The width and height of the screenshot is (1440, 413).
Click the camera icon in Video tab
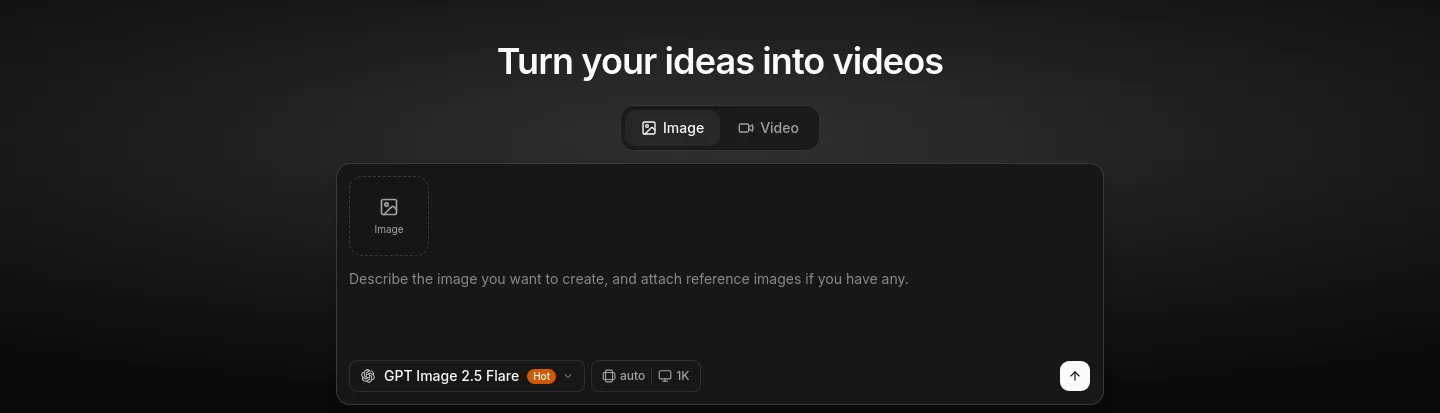746,128
